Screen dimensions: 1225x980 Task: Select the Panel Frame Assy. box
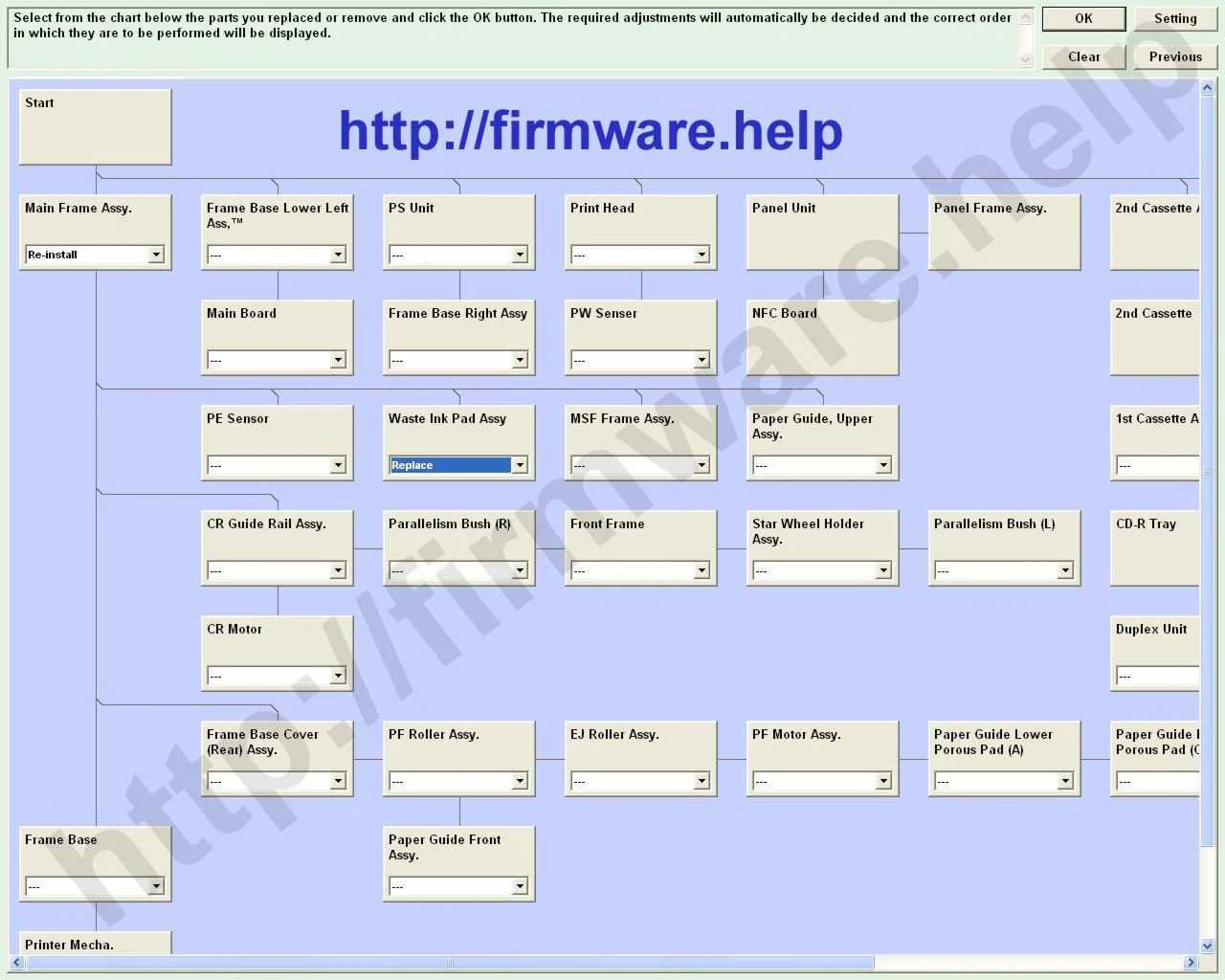[x=1005, y=233]
